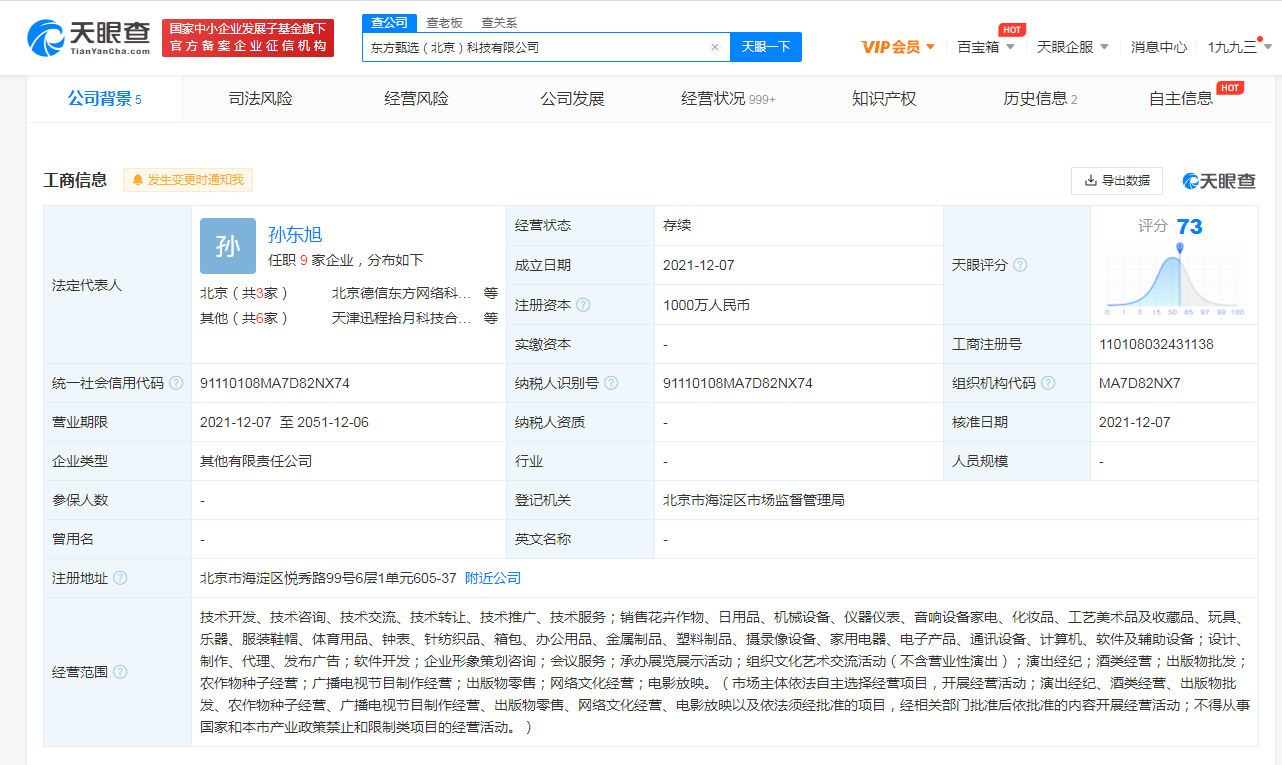Click the 存续 business status value
This screenshot has width=1282, height=765.
click(x=677, y=226)
